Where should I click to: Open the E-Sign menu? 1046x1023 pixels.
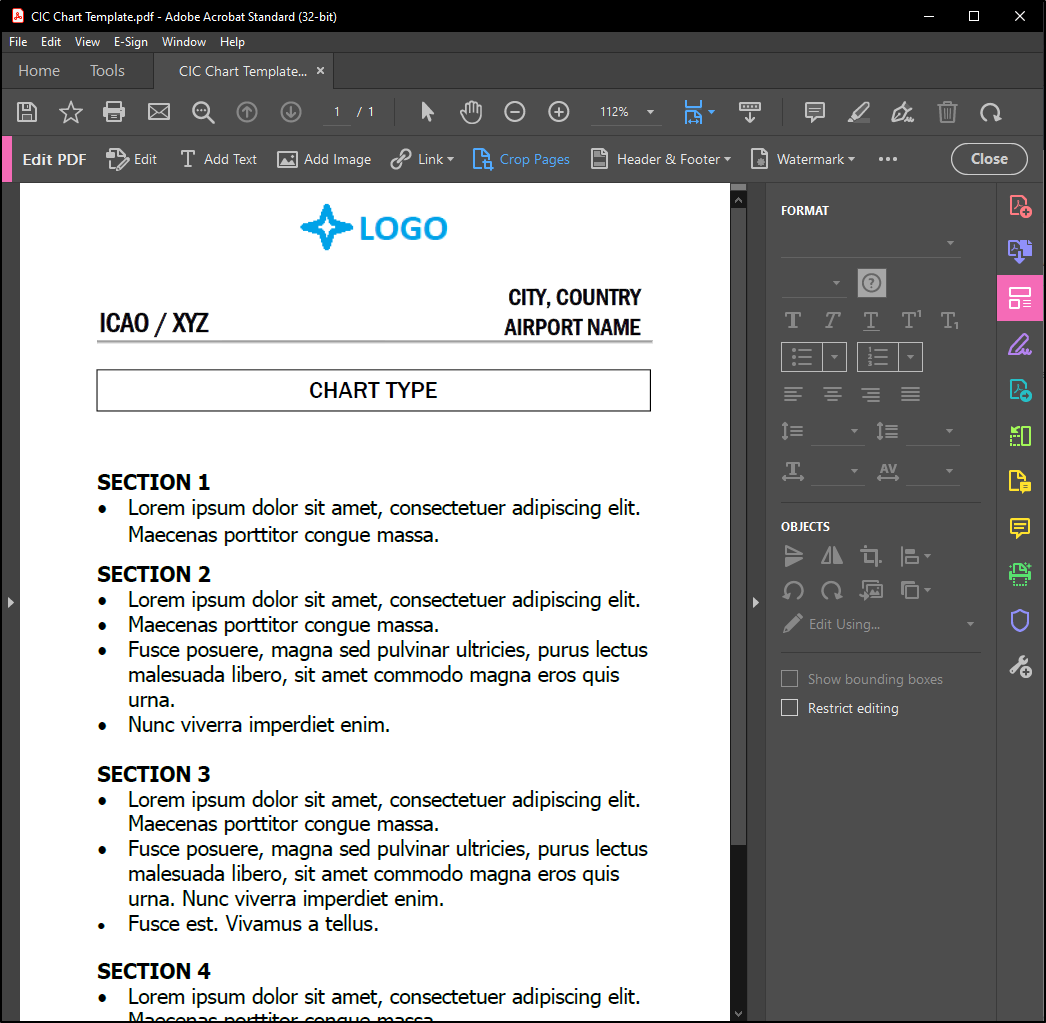(130, 42)
